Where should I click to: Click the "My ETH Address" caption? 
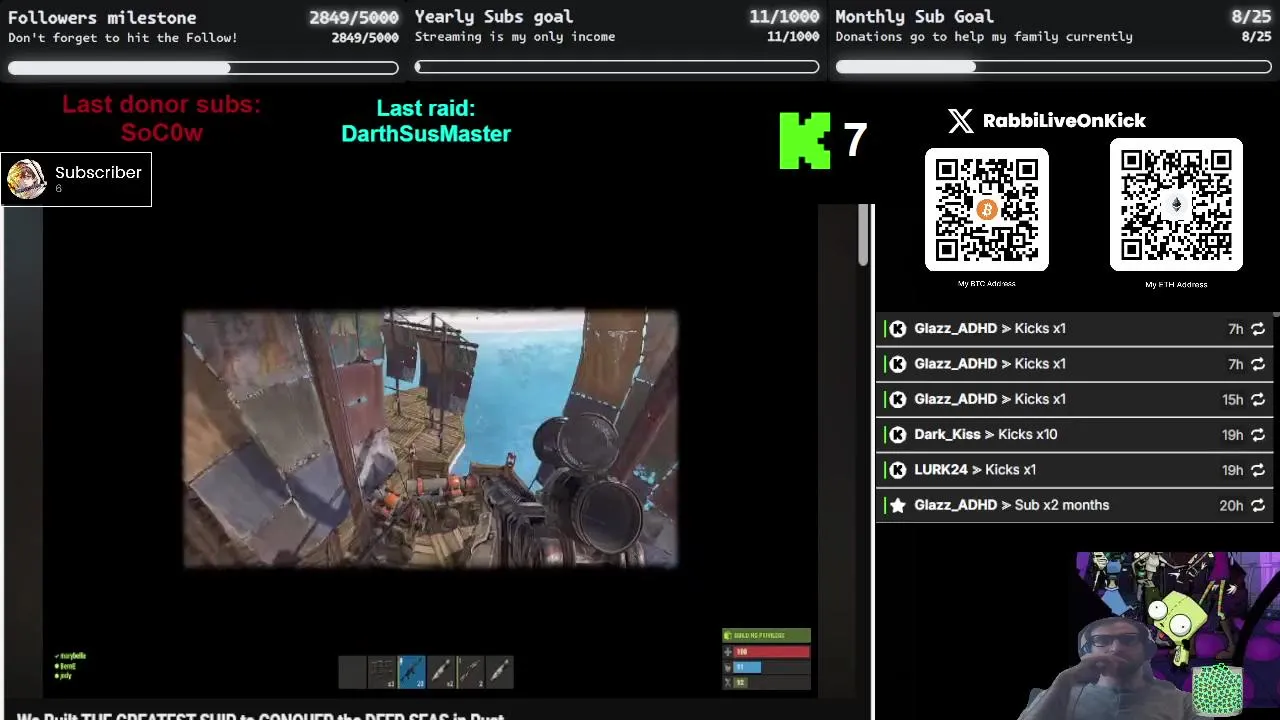pos(1176,285)
